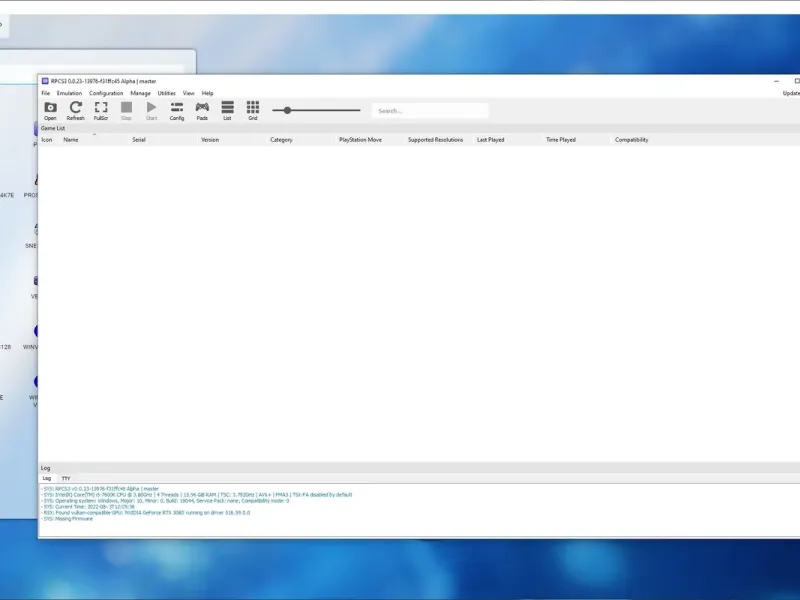Open the Manage menu

[x=140, y=93]
